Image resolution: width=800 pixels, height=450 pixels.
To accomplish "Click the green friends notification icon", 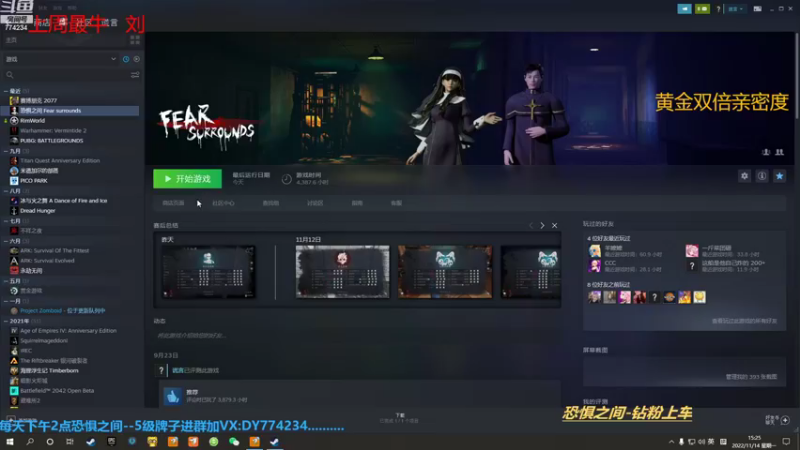I will (702, 9).
